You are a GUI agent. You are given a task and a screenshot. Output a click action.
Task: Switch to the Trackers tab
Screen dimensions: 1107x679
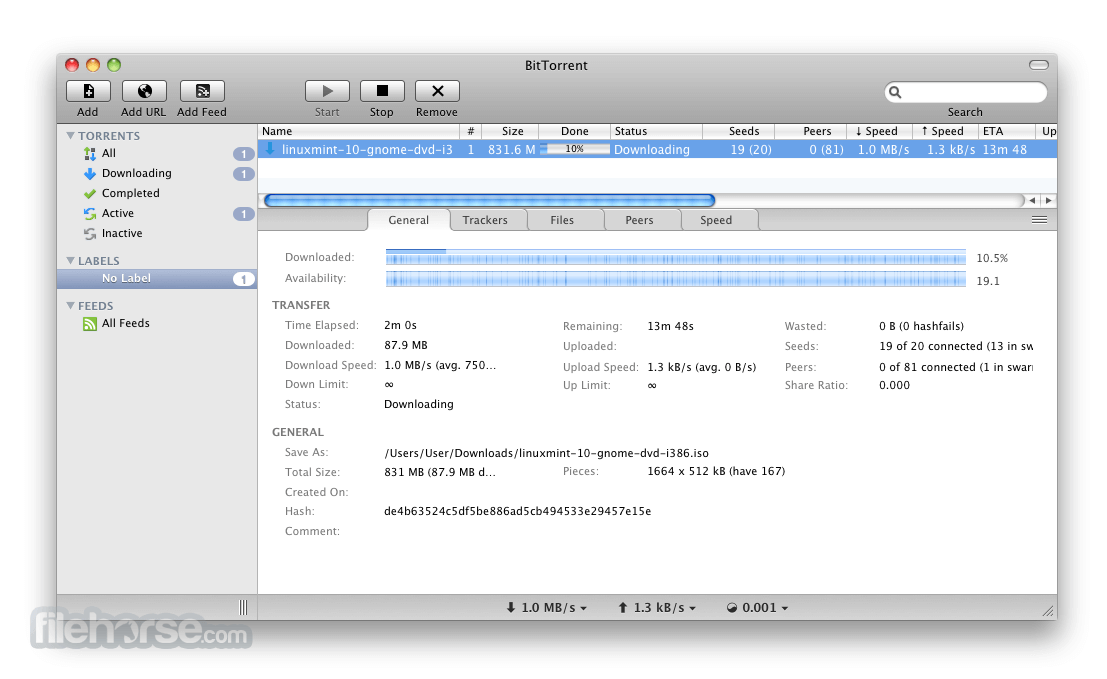(x=485, y=220)
